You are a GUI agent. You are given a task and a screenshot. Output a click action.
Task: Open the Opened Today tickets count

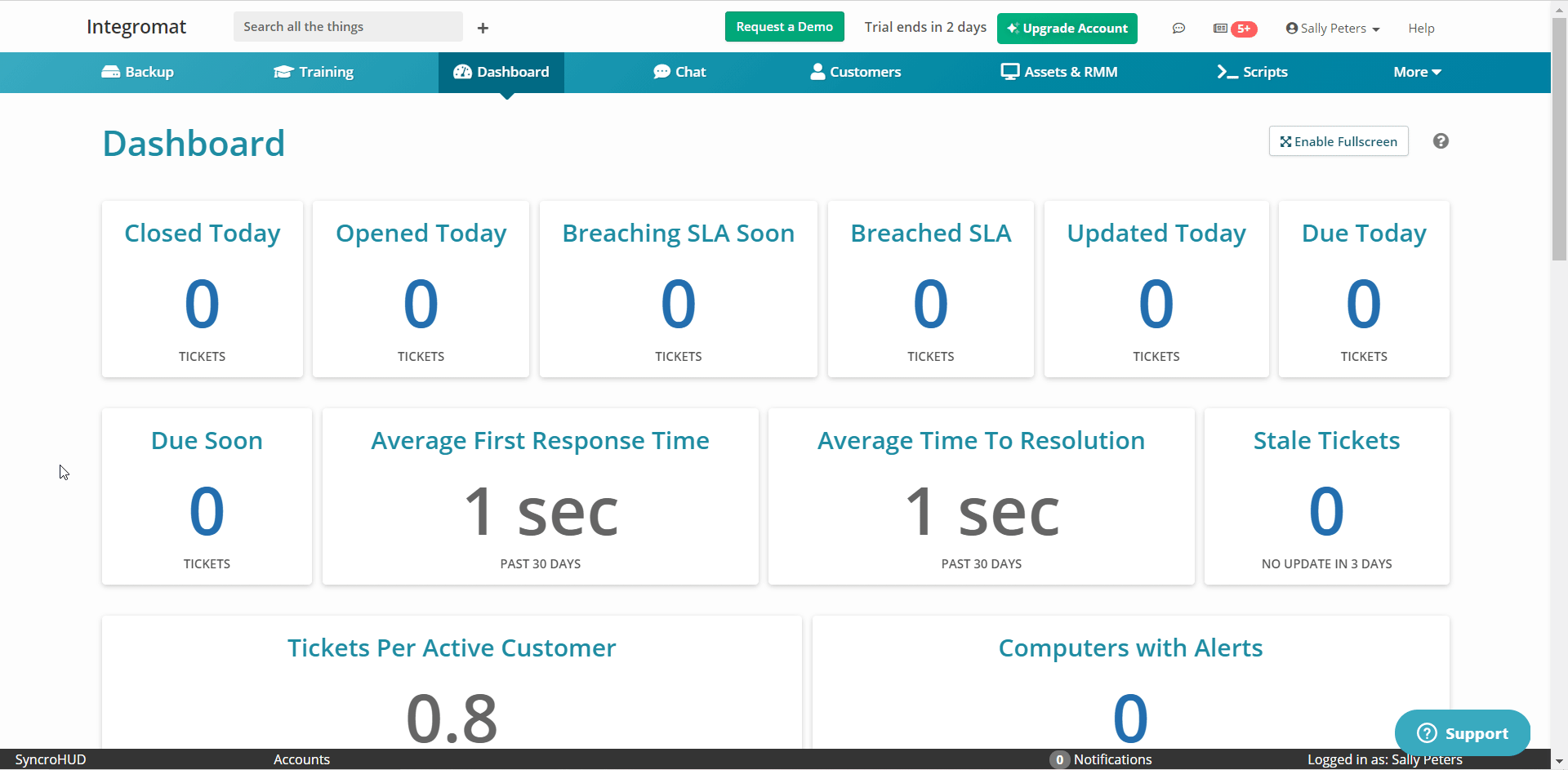click(421, 304)
